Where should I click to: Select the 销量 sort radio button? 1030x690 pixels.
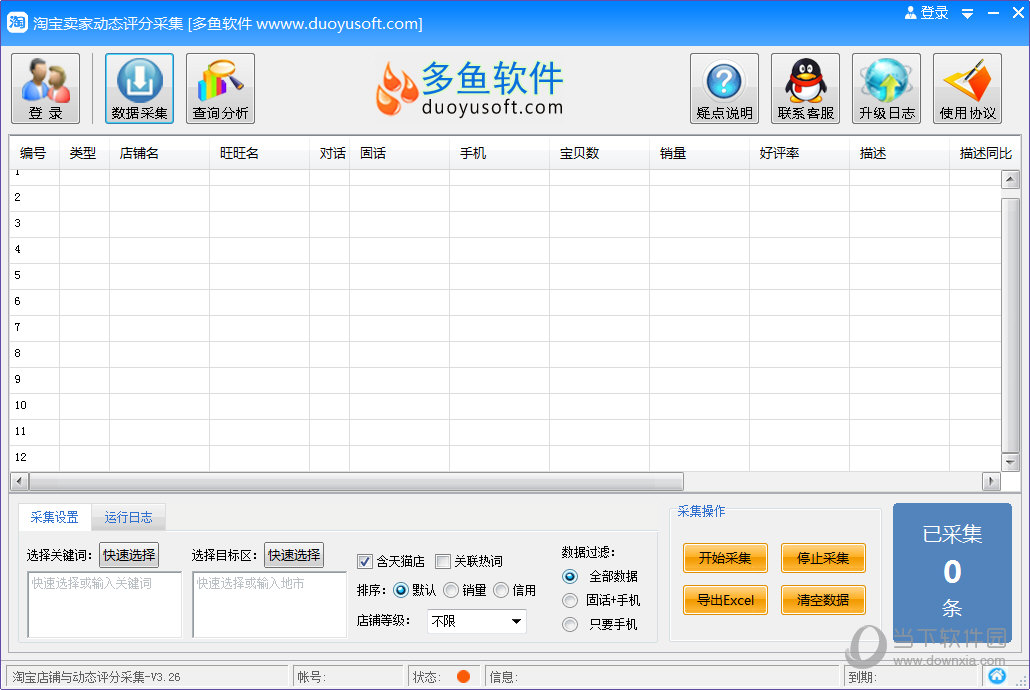tap(451, 590)
